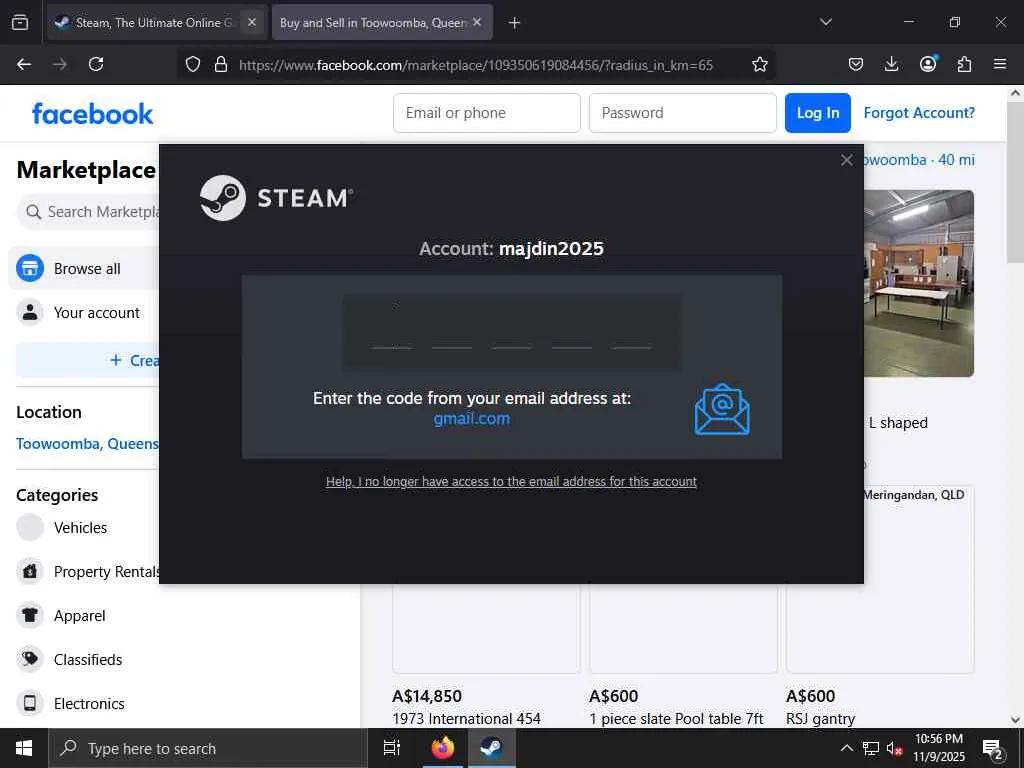Open the tracking protection shield icon

click(193, 64)
